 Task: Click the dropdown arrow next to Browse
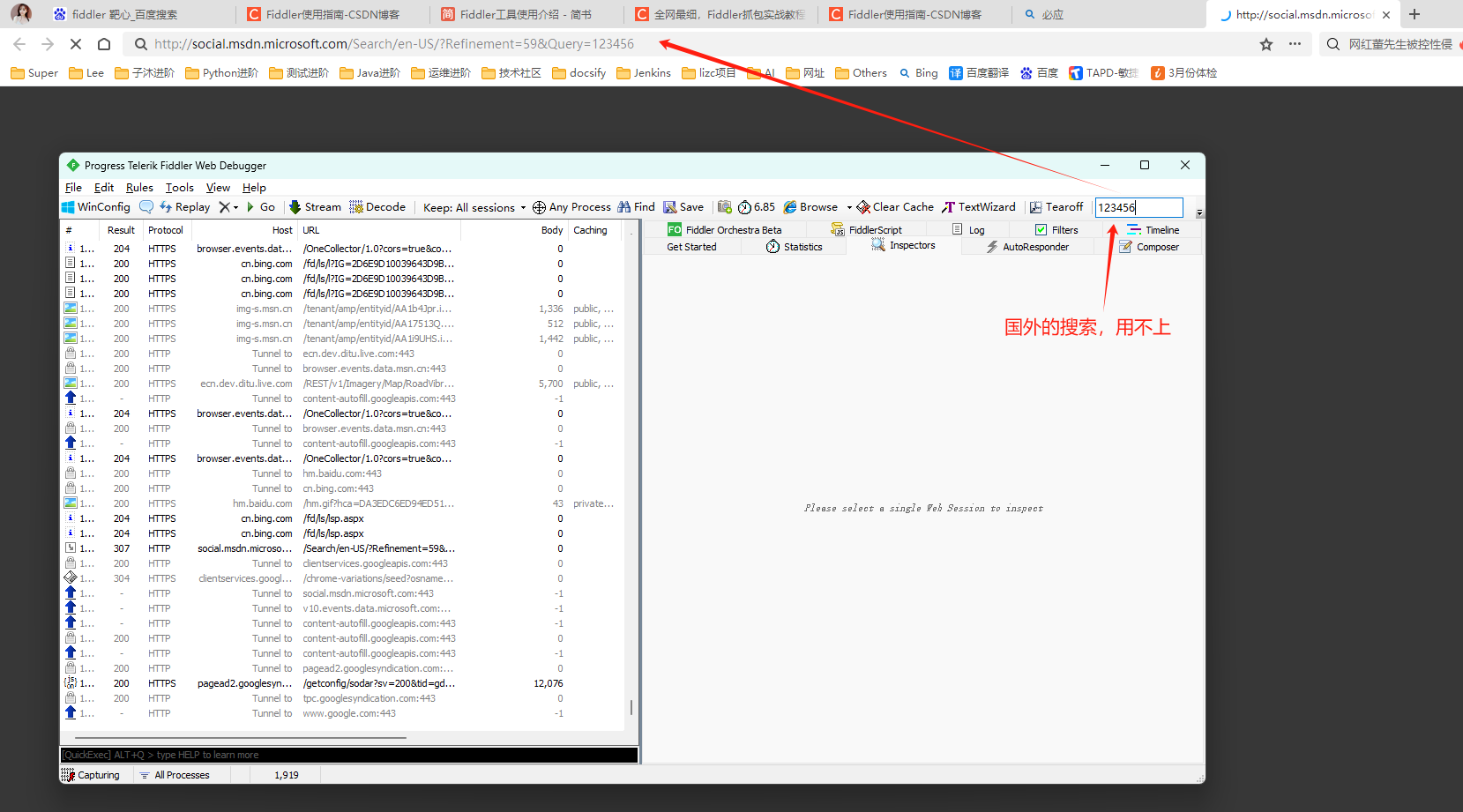(849, 207)
